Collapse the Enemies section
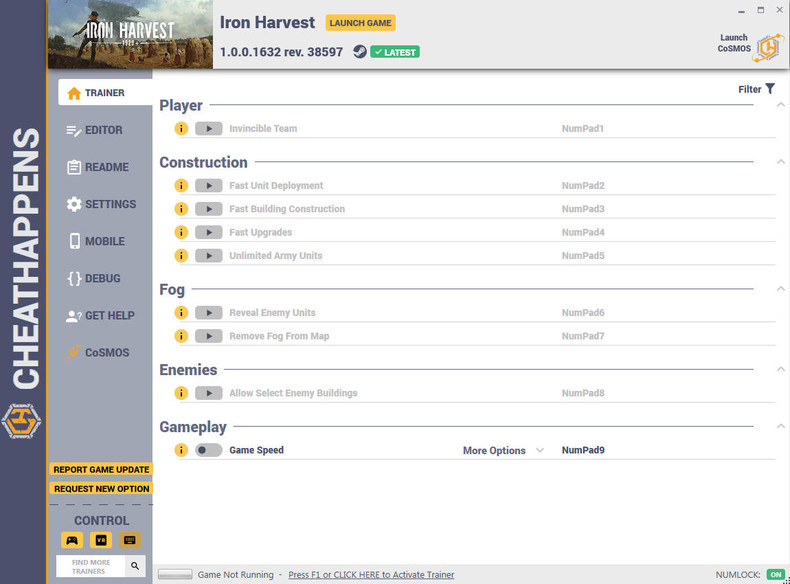Image resolution: width=790 pixels, height=584 pixels. click(780, 369)
